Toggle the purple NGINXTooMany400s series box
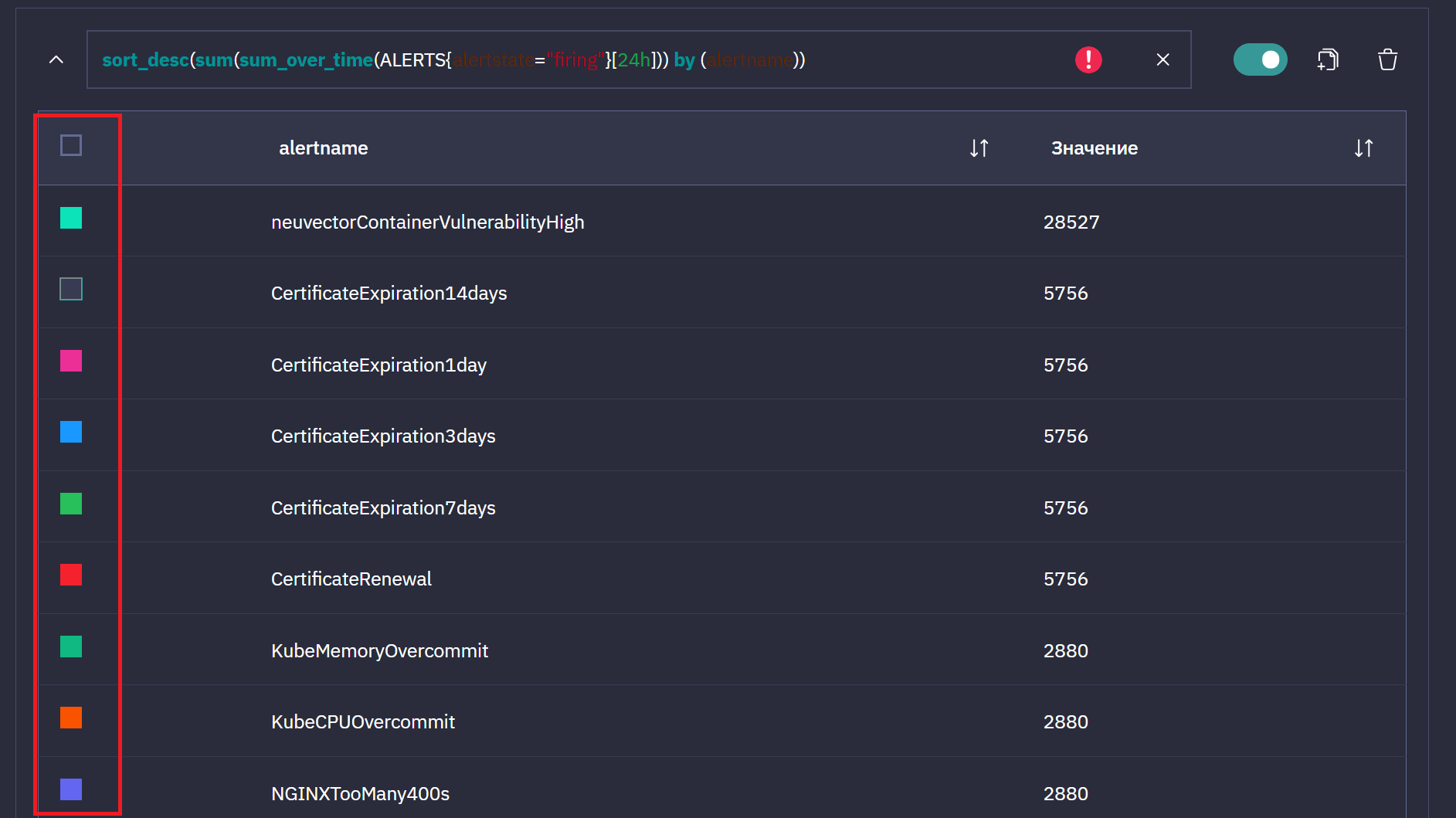Screen dimensions: 1456x818 coord(71,789)
